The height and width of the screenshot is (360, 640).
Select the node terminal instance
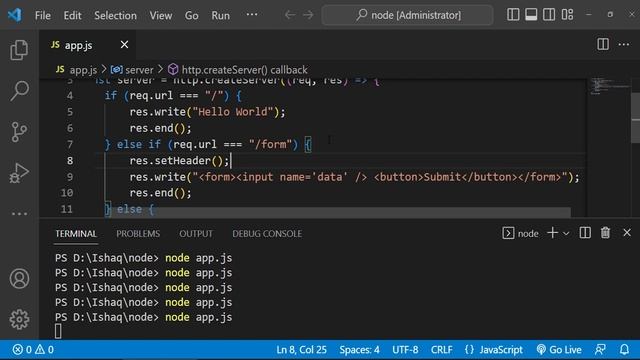pos(520,233)
